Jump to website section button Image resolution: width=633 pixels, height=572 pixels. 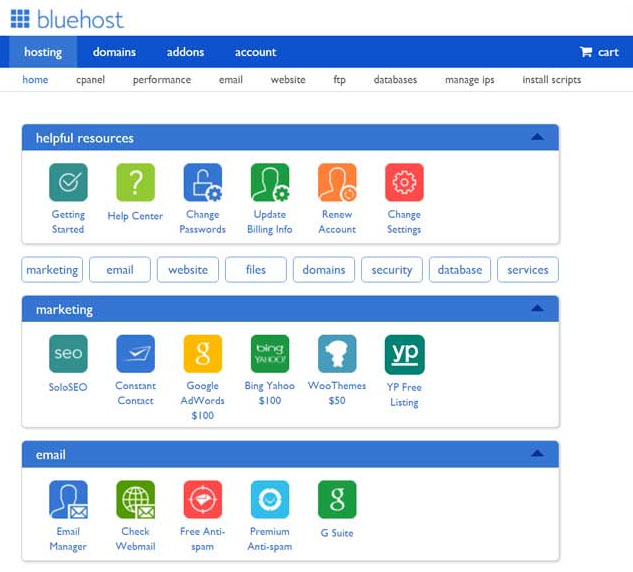(188, 270)
